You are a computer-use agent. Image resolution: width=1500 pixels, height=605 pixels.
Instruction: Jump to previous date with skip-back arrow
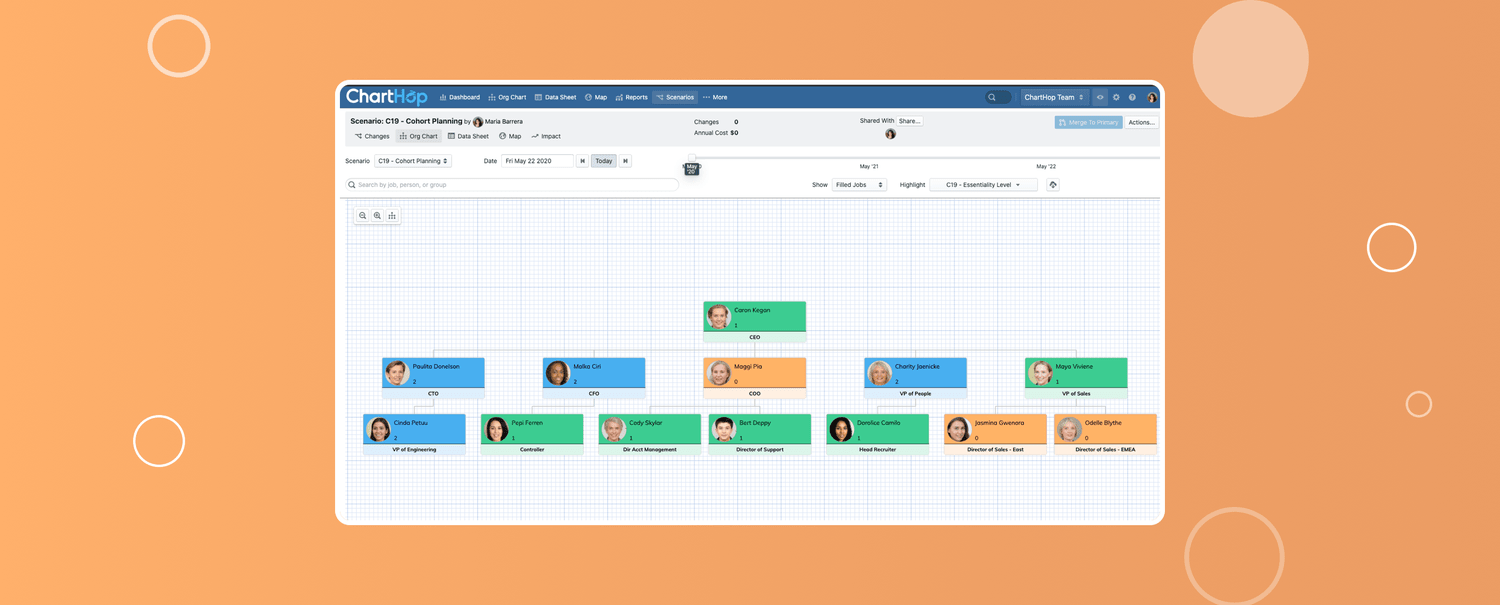(583, 161)
